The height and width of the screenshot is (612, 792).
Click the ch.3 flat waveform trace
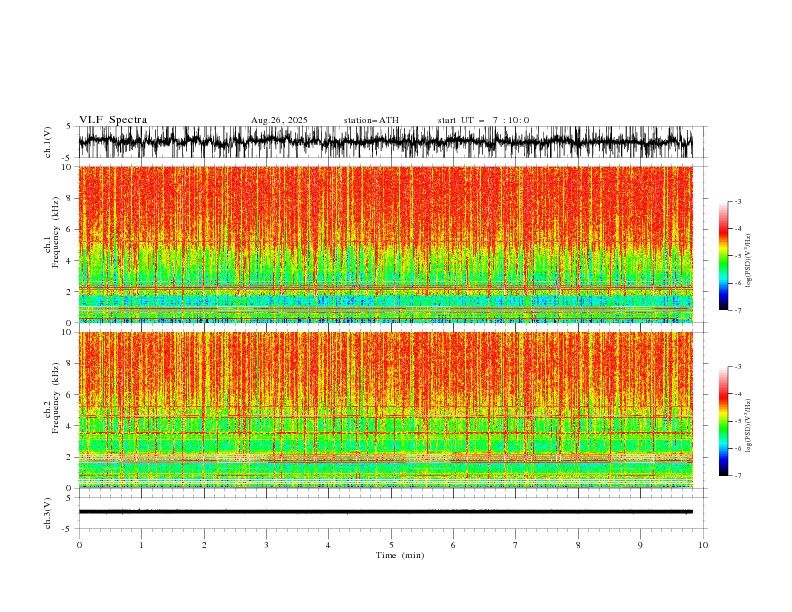pos(385,512)
